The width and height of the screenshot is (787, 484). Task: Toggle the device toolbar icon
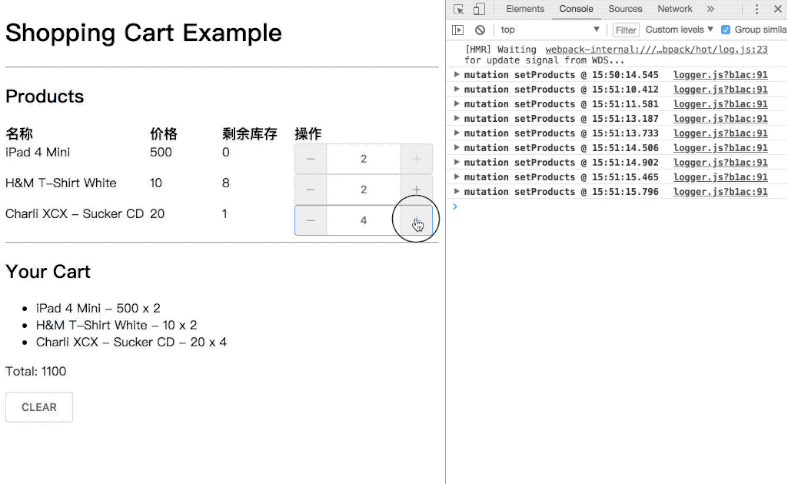(x=479, y=9)
